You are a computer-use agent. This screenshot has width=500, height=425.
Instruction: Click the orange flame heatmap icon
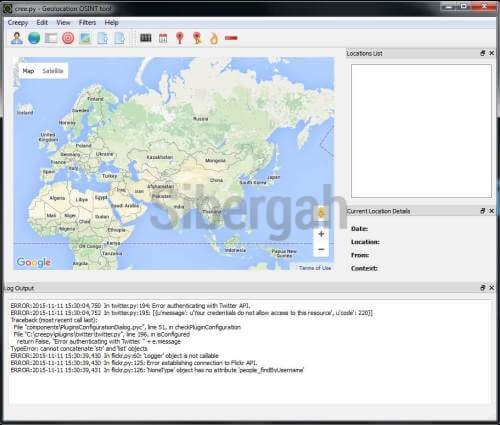click(x=214, y=38)
